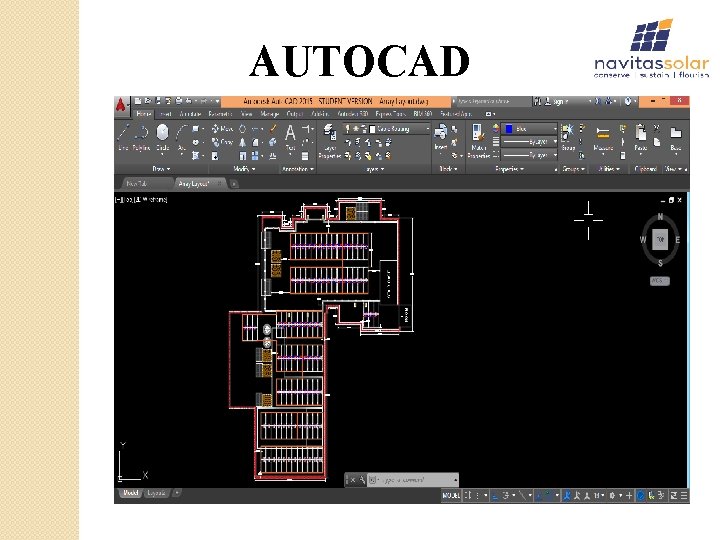Click the New file icon in quick access
This screenshot has width=720, height=540.
tap(137, 101)
